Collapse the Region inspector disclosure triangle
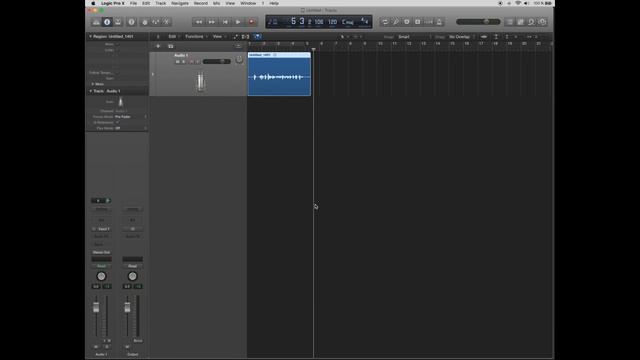This screenshot has height=360, width=640. coord(91,36)
